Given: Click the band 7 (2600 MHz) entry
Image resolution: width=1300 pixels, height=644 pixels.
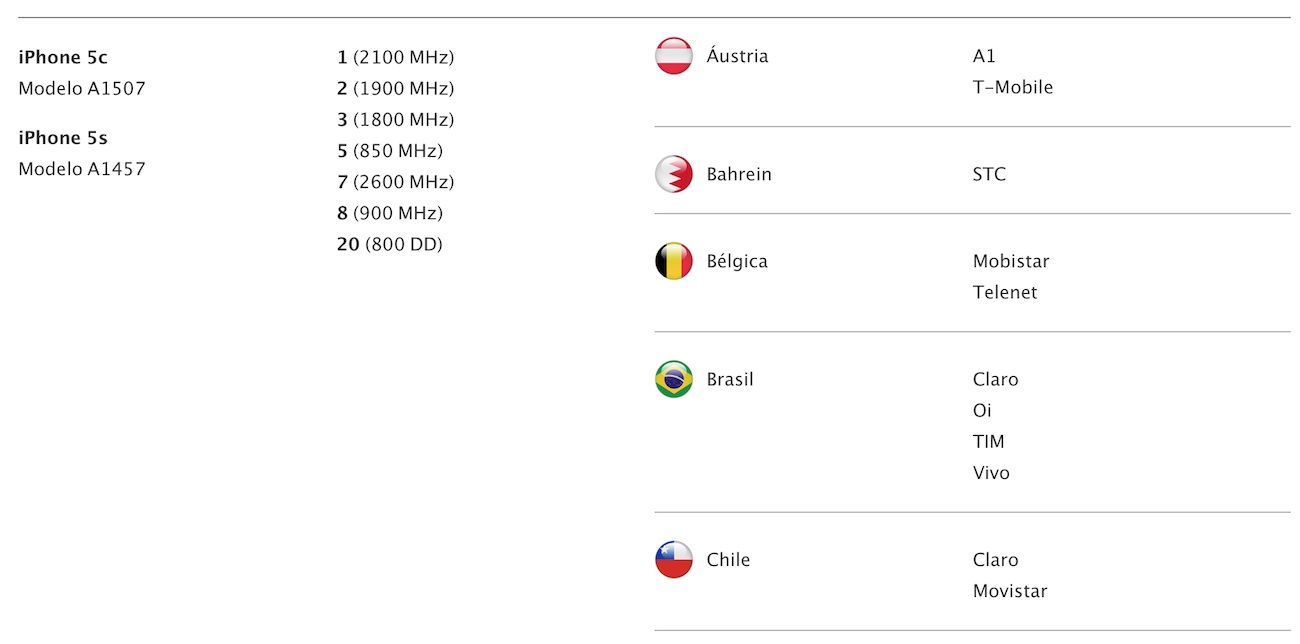Looking at the screenshot, I should pyautogui.click(x=395, y=182).
